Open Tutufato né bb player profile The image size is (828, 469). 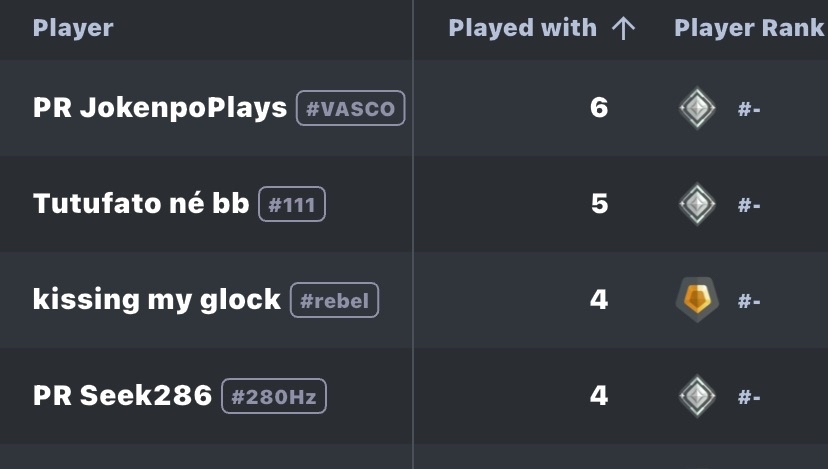coord(141,204)
